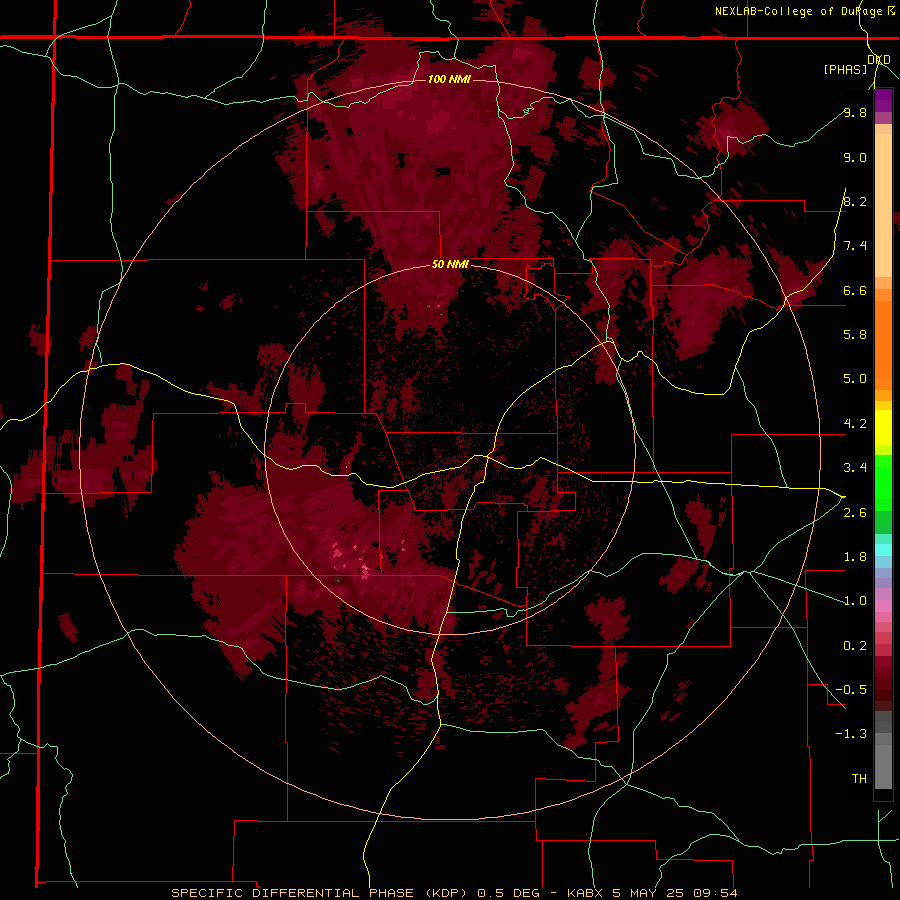The height and width of the screenshot is (900, 900).
Task: Click the 1.8 scale label
Action: tap(855, 557)
